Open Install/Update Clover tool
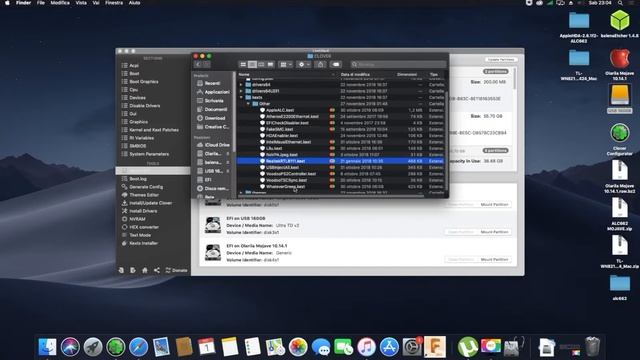 tap(150, 203)
